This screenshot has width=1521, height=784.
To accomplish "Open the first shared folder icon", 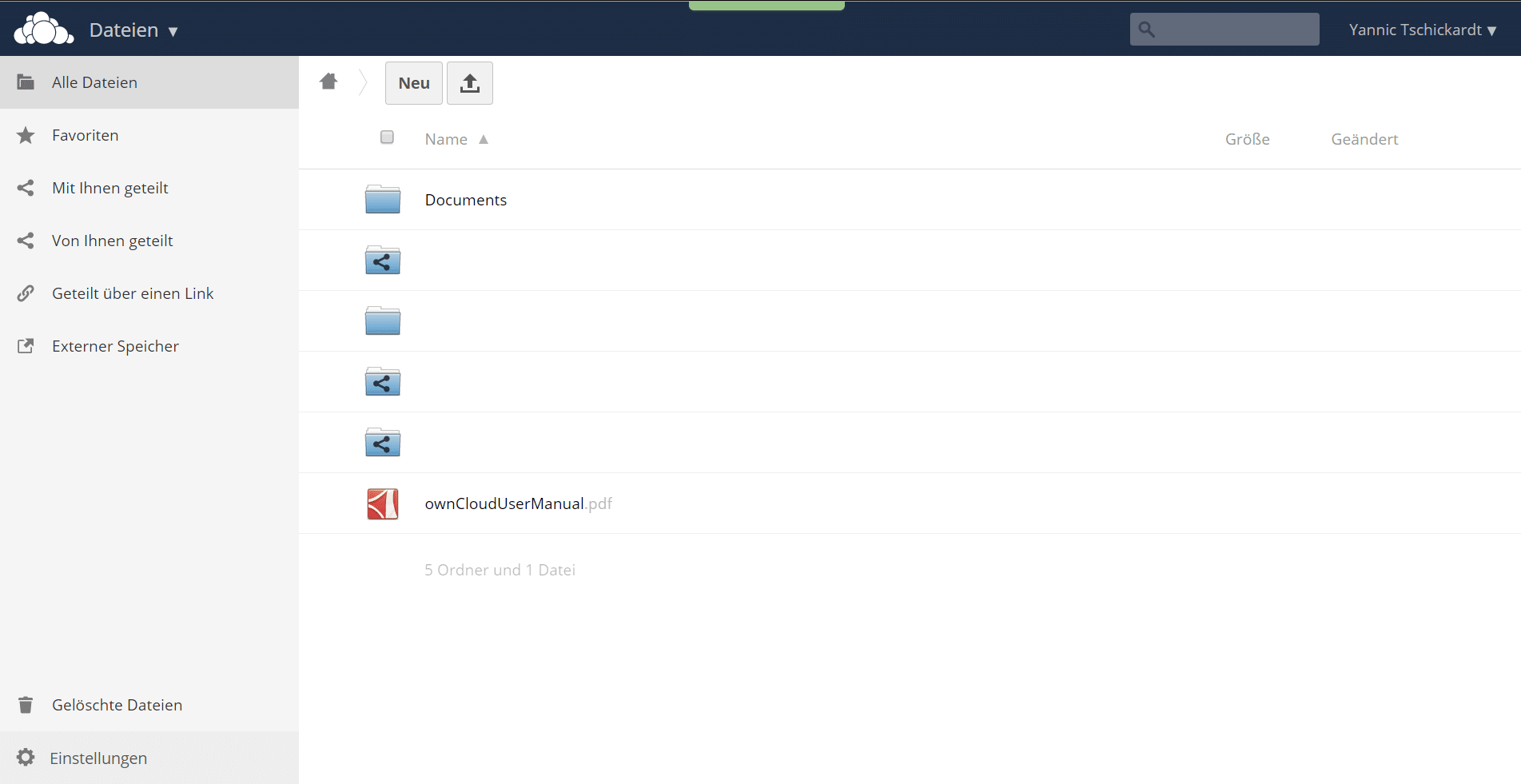I will pos(383,261).
